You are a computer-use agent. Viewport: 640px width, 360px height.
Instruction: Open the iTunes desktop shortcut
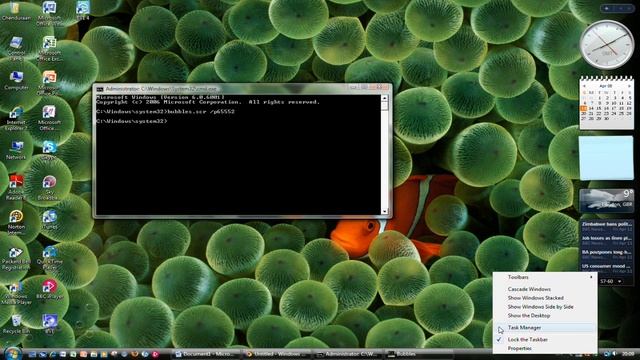[x=49, y=220]
